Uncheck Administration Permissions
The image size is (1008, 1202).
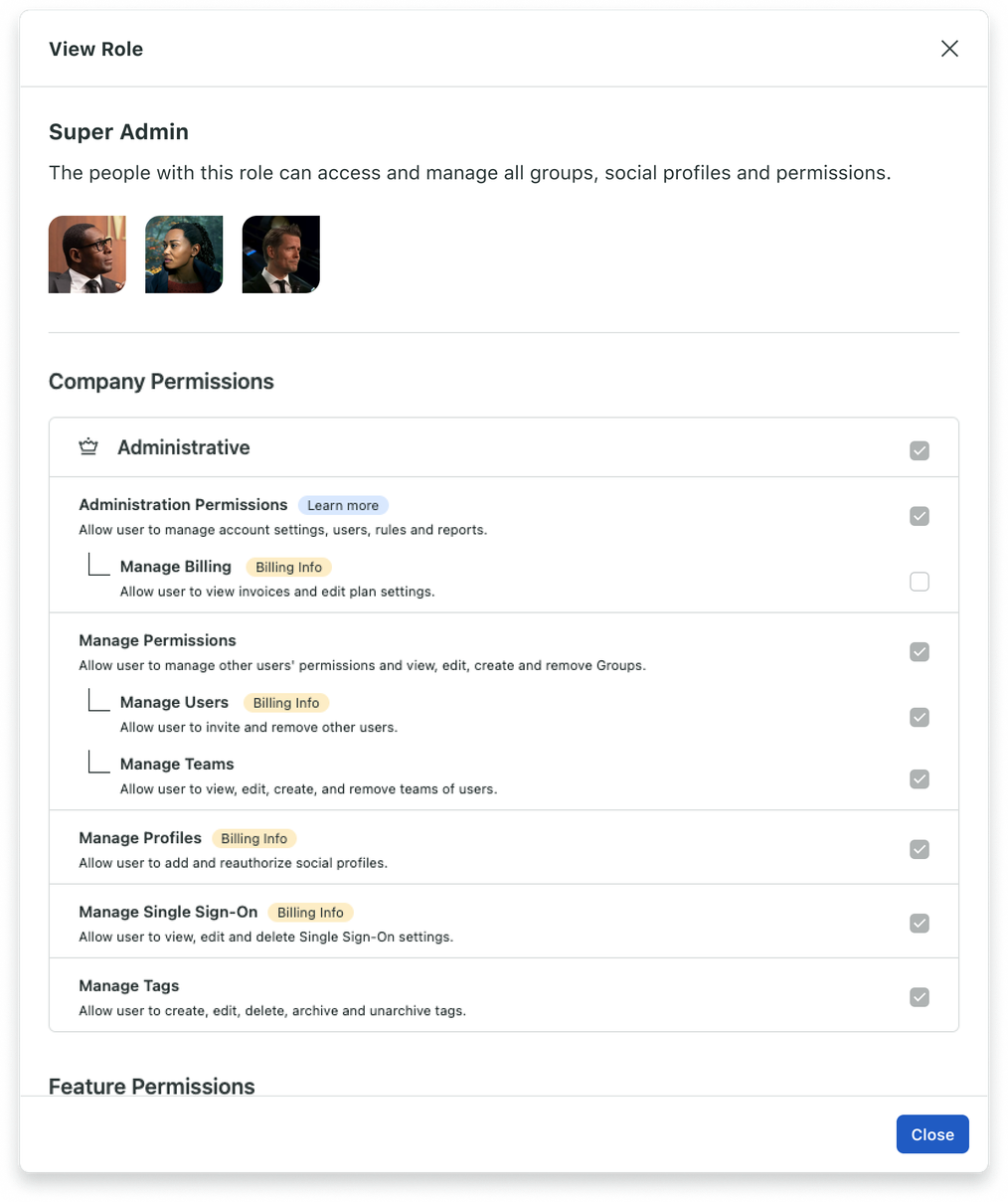tap(920, 516)
